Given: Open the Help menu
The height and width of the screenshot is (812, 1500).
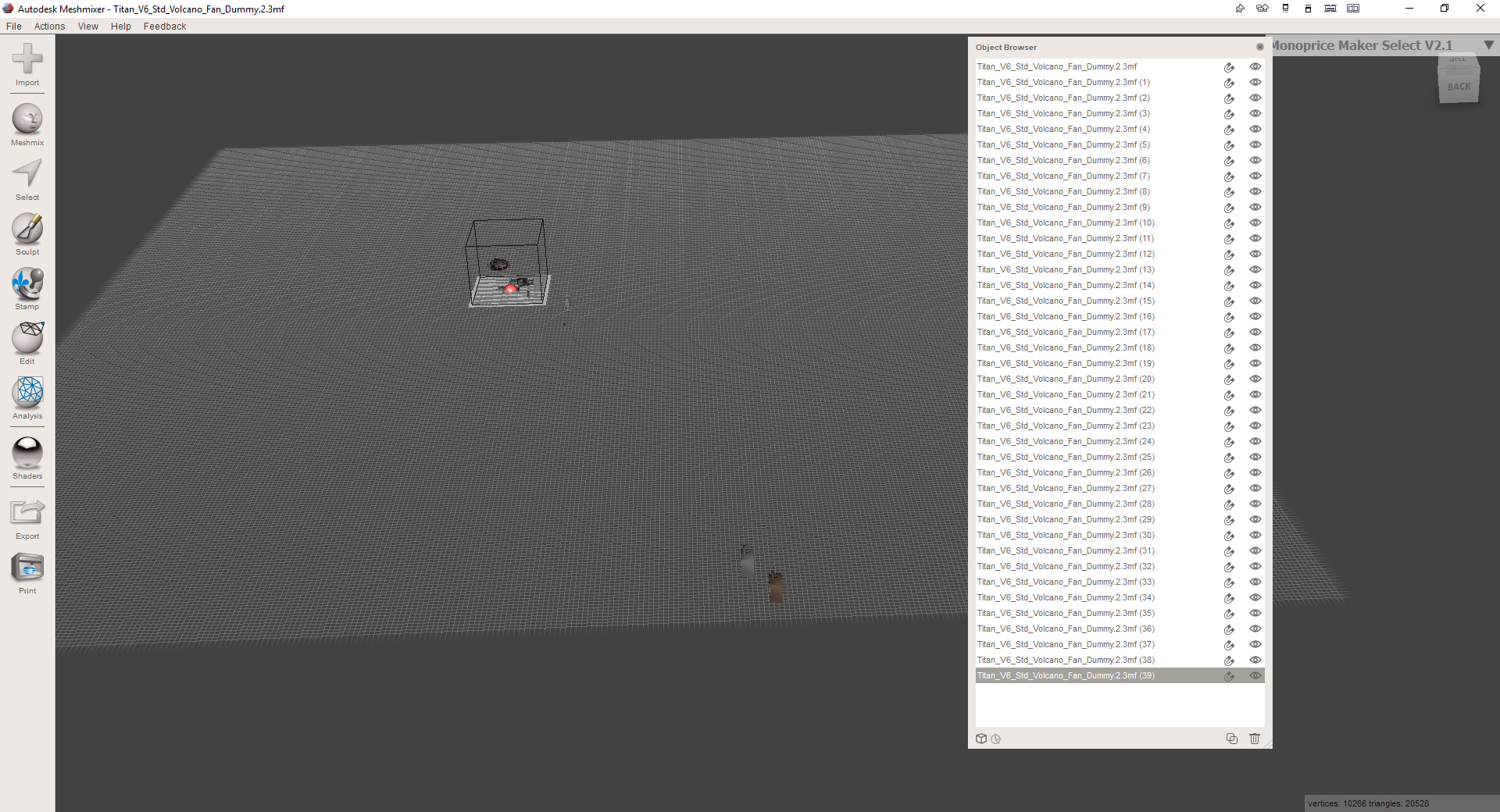Looking at the screenshot, I should tap(121, 26).
